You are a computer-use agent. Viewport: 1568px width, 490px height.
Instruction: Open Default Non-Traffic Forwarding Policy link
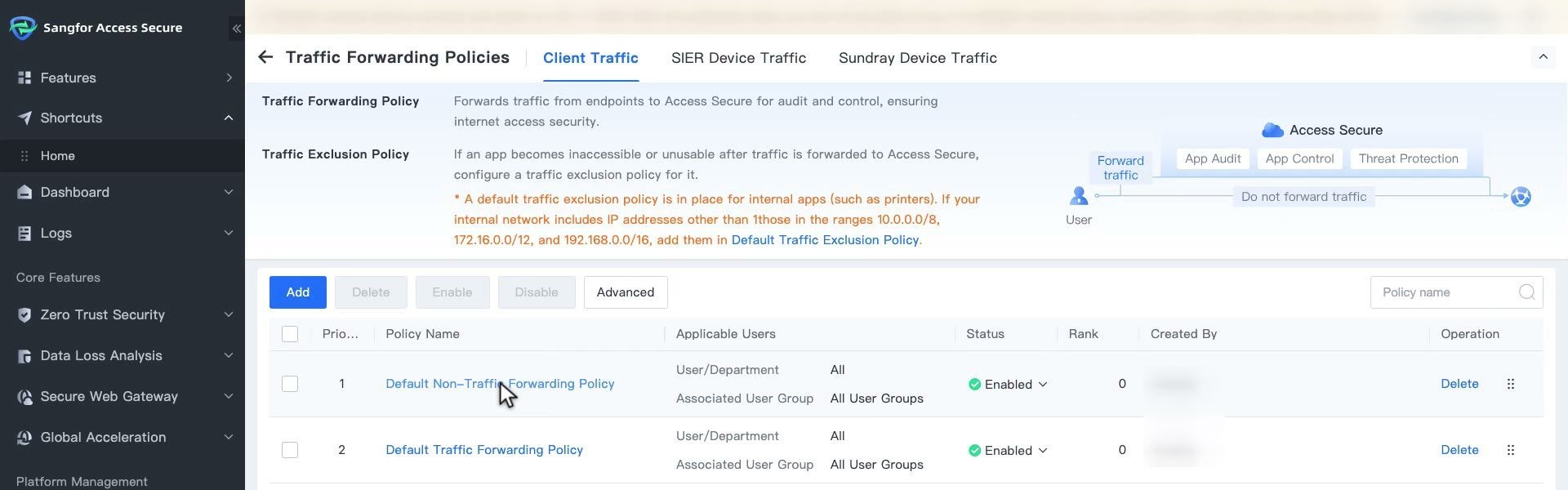(x=500, y=384)
